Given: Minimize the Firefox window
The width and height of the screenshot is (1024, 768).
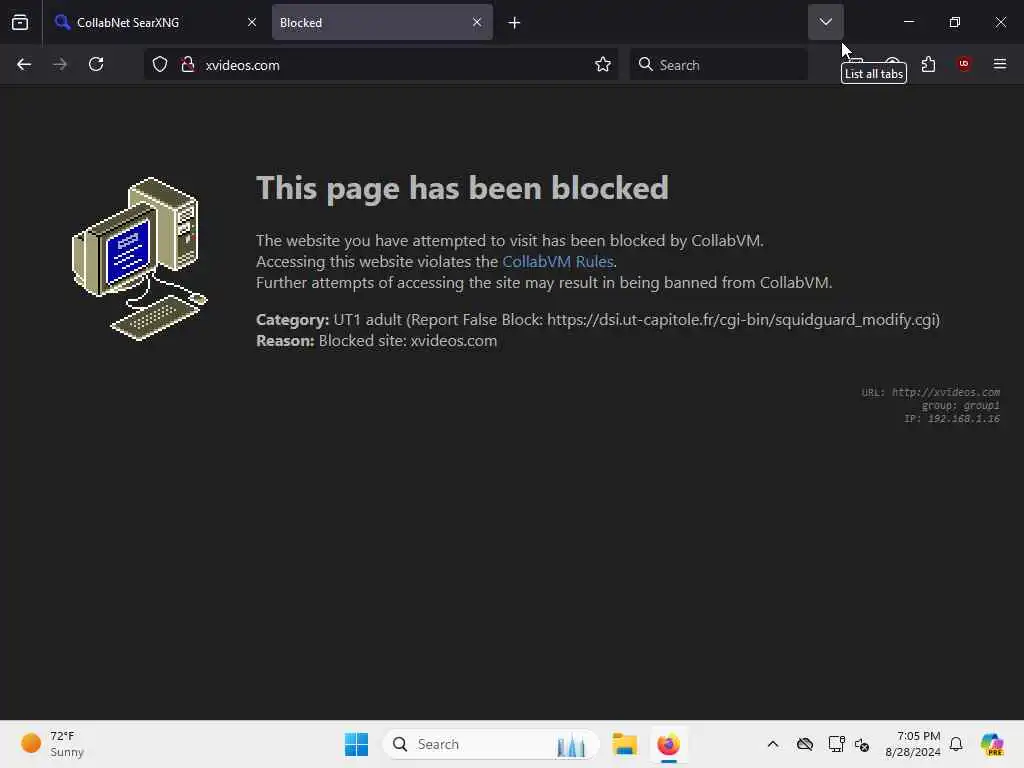Looking at the screenshot, I should point(908,22).
